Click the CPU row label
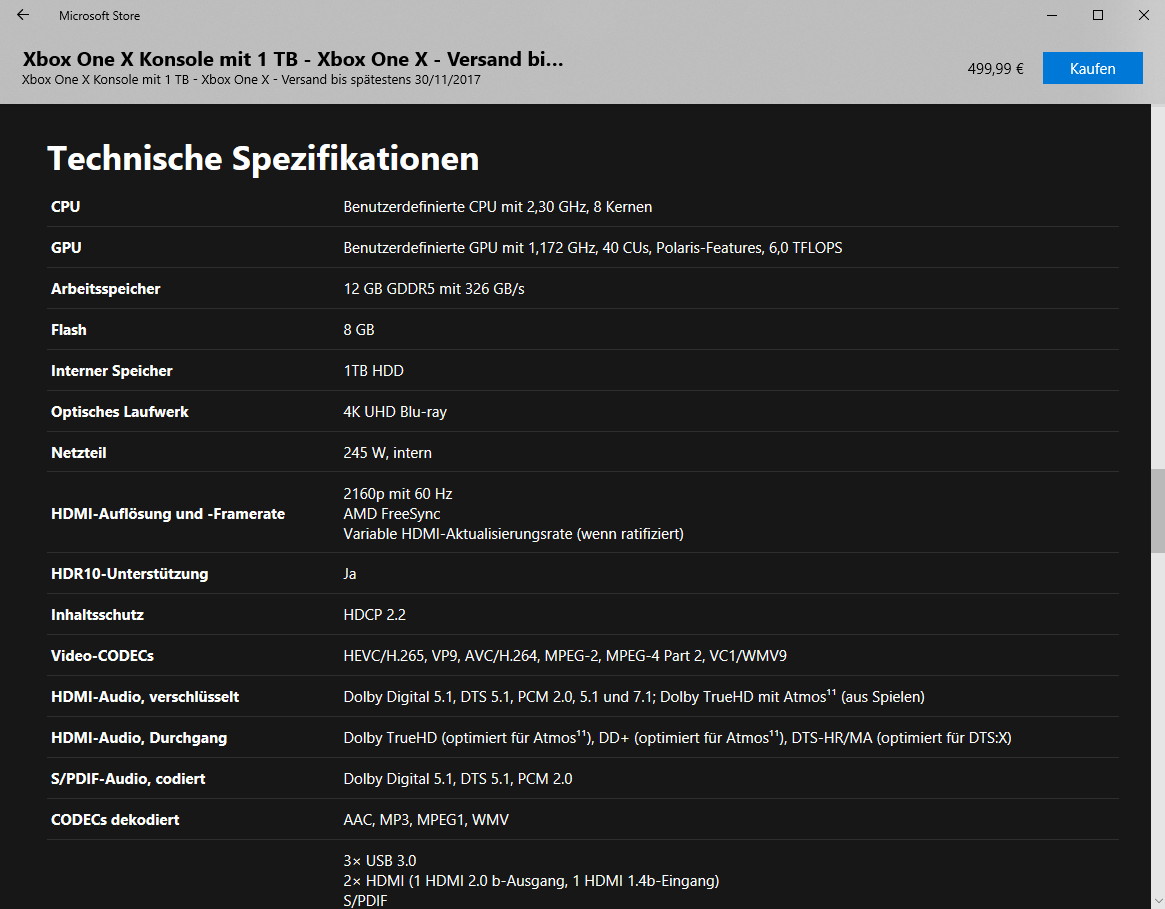Image resolution: width=1165 pixels, height=909 pixels. 65,207
